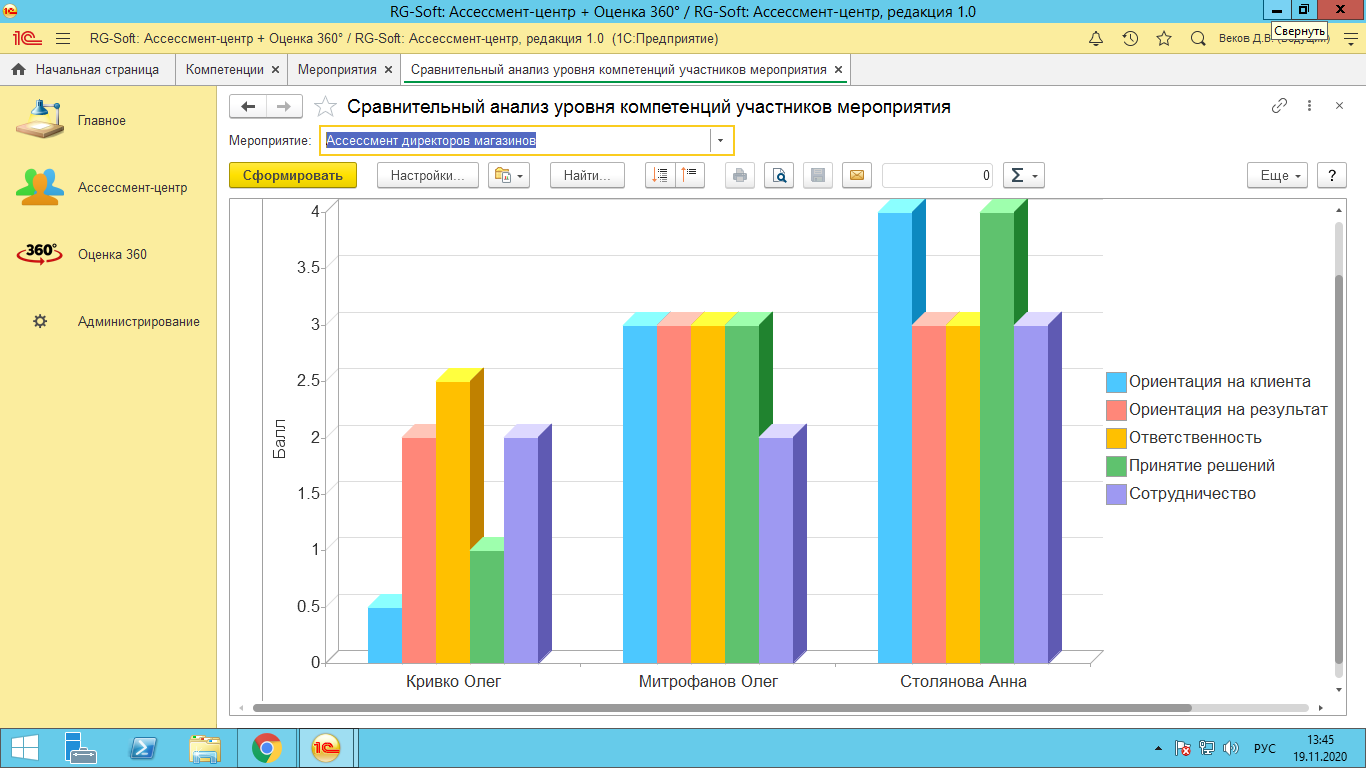Open Ассессмент-центр section
The width and height of the screenshot is (1366, 768).
(x=108, y=188)
